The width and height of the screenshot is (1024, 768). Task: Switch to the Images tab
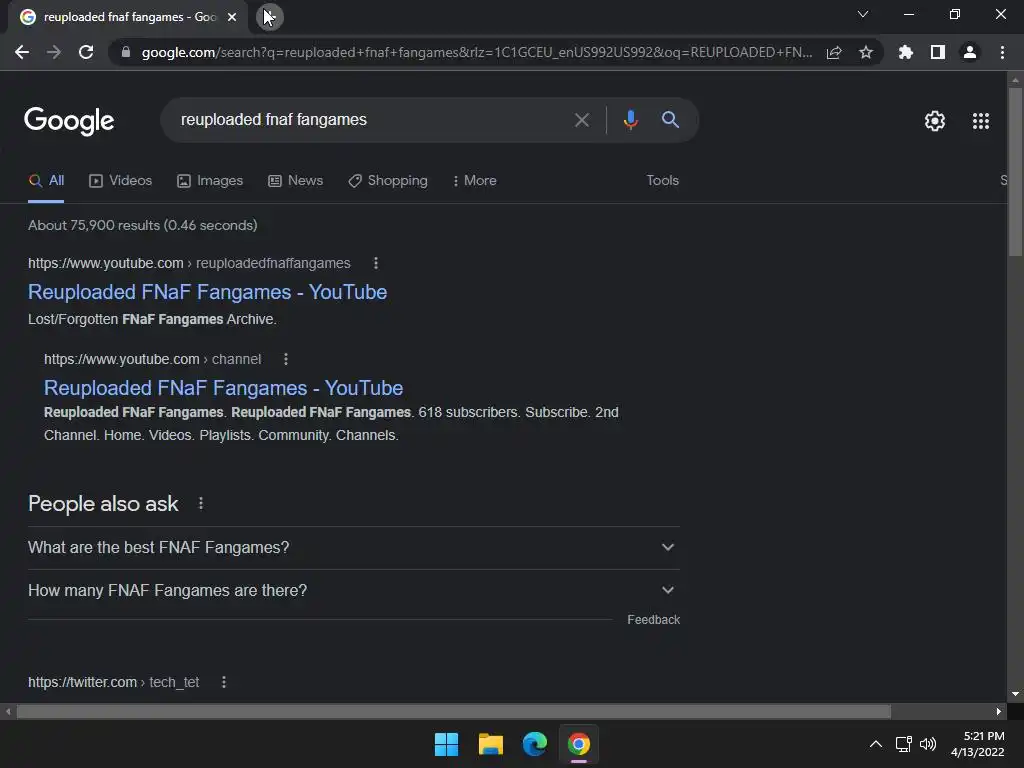pyautogui.click(x=210, y=181)
